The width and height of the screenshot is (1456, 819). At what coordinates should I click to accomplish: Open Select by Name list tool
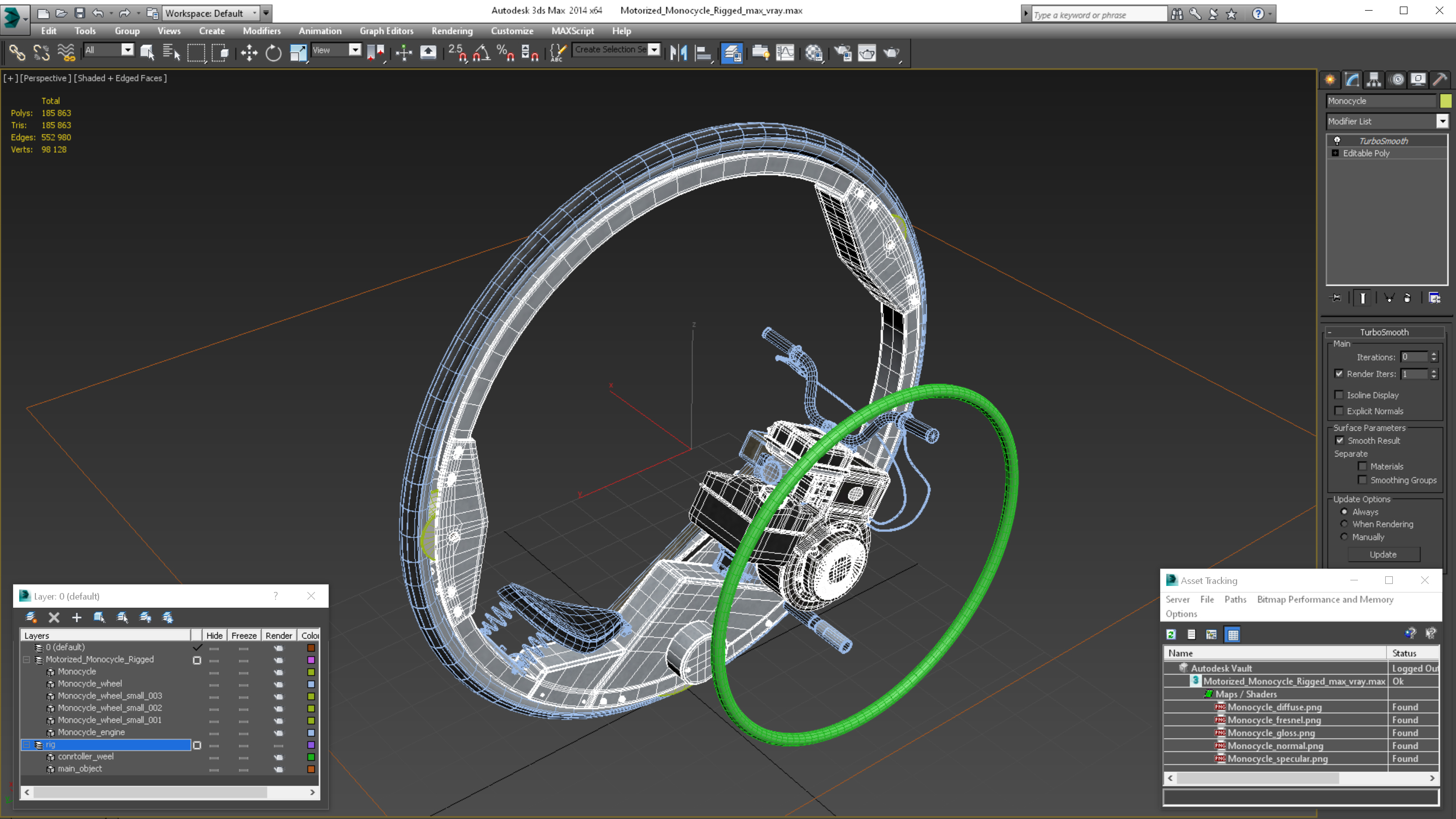(171, 53)
